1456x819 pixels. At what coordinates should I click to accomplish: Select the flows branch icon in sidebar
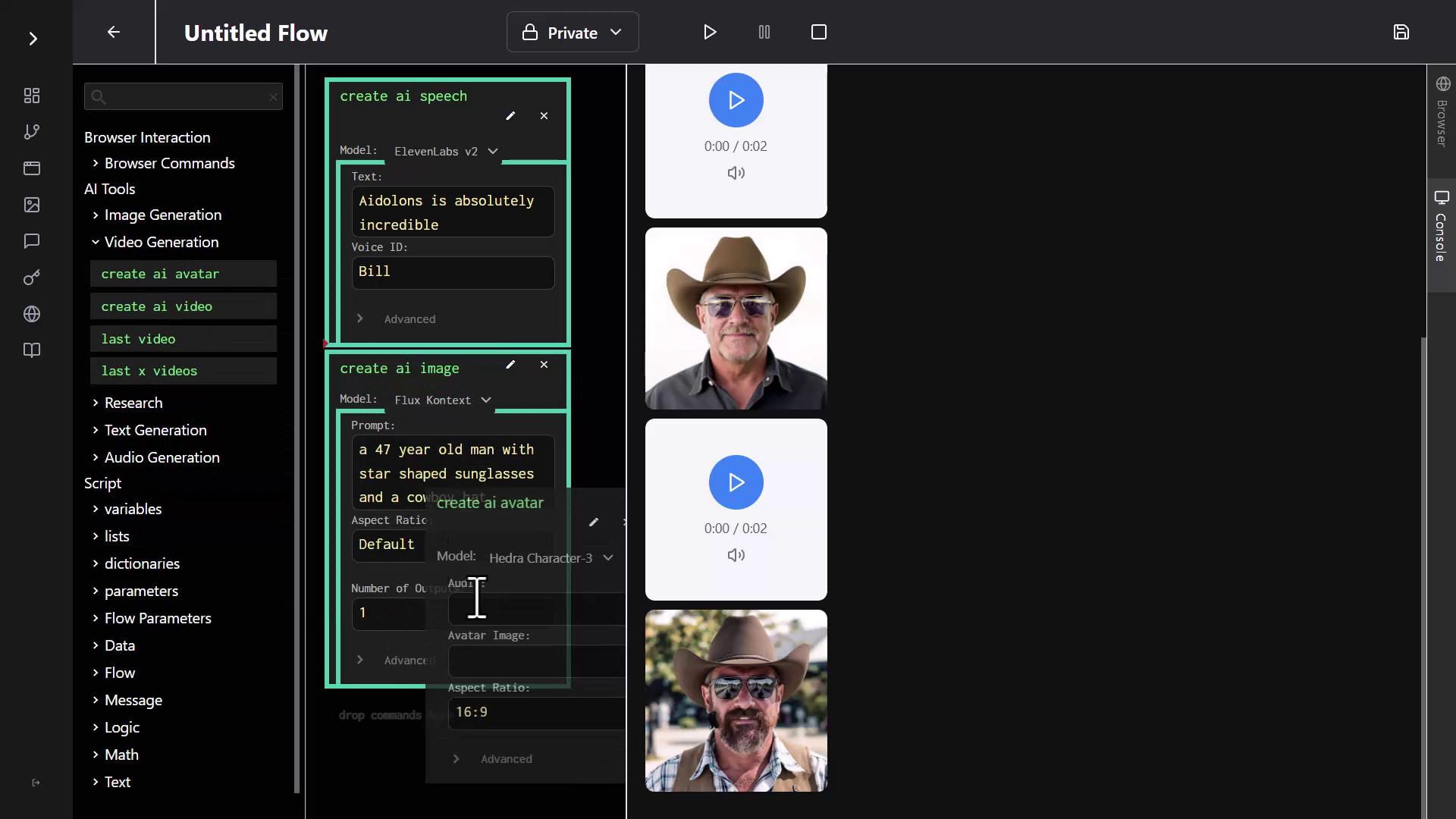31,132
